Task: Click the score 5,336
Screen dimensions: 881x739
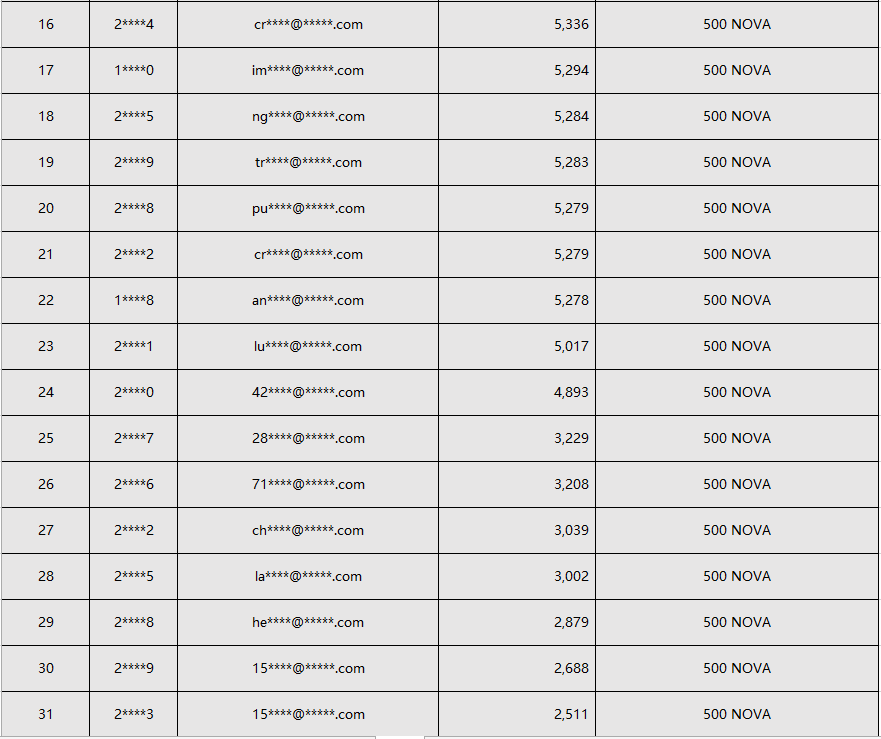Action: click(x=571, y=24)
